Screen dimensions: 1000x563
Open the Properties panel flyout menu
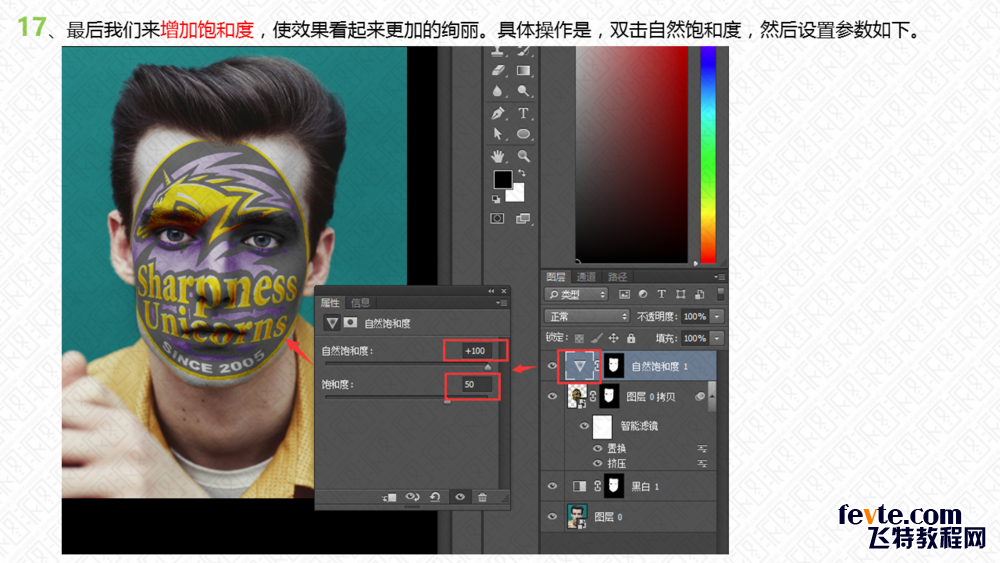click(502, 303)
